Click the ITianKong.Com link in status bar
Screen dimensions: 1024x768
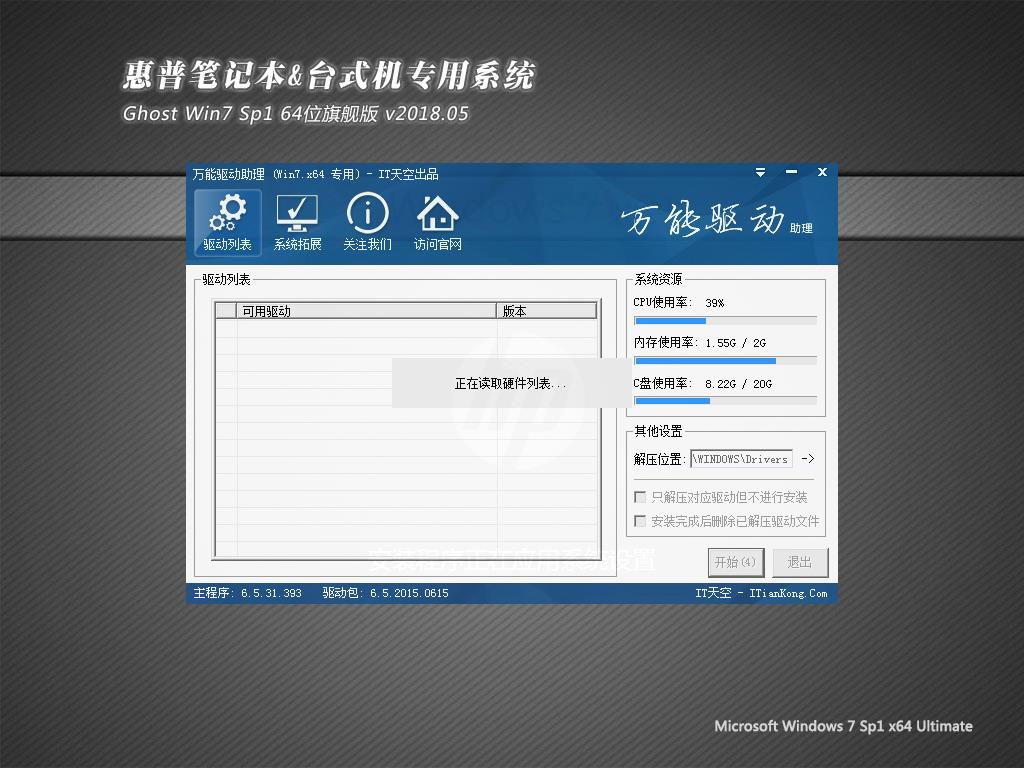click(x=788, y=593)
